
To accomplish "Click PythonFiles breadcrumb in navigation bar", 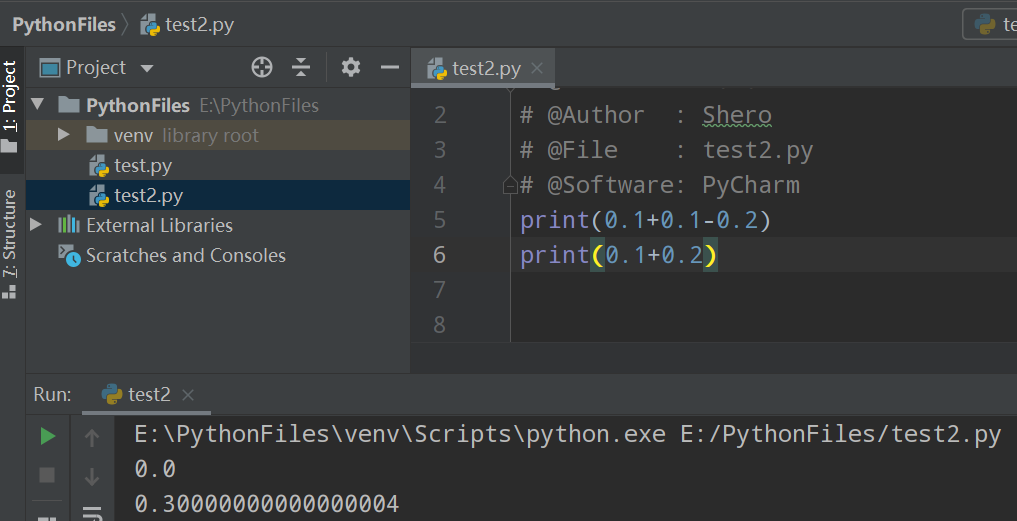I will [64, 25].
